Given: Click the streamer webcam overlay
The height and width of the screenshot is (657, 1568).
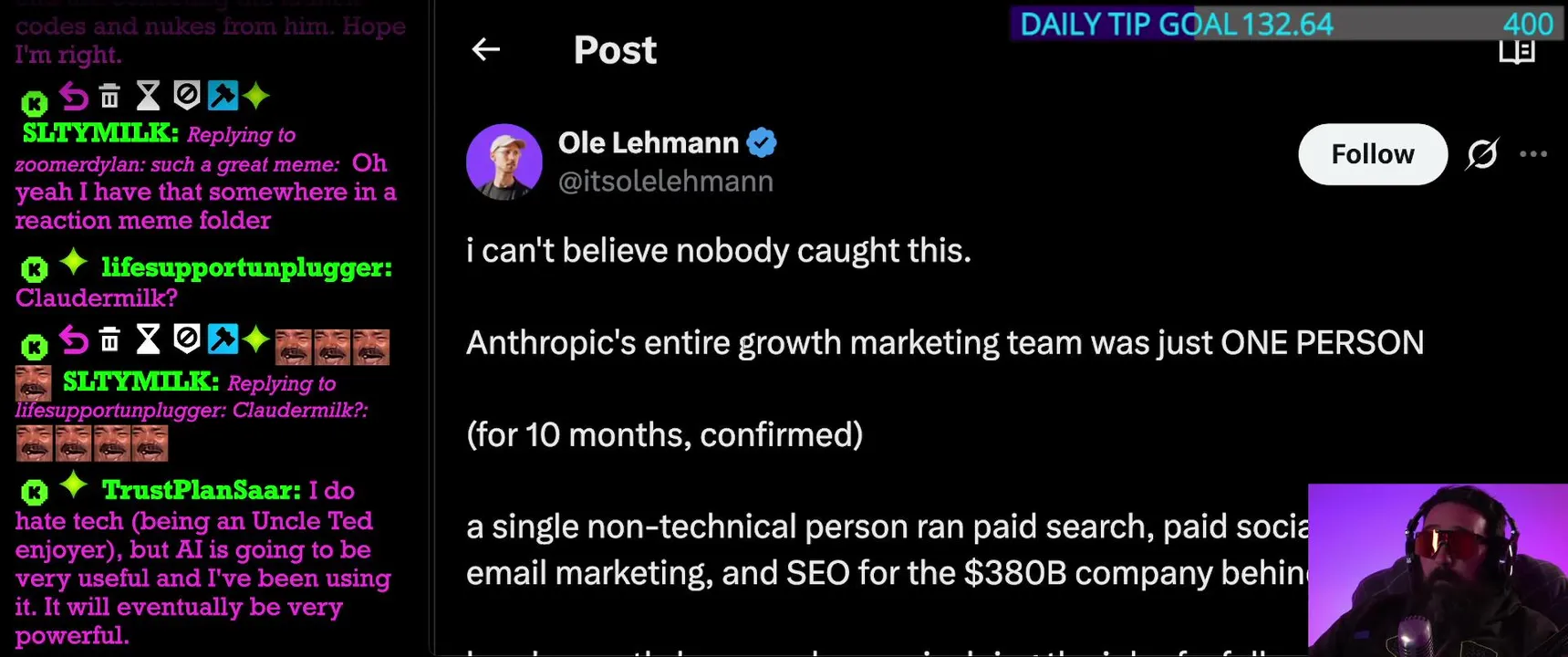Looking at the screenshot, I should (1437, 570).
